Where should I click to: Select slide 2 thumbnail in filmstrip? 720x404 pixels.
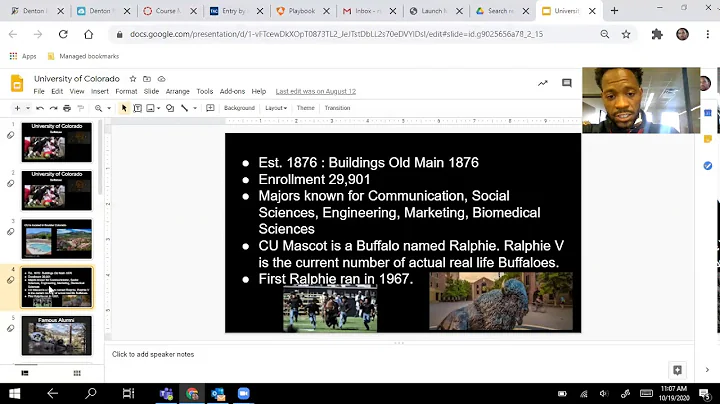(x=56, y=190)
